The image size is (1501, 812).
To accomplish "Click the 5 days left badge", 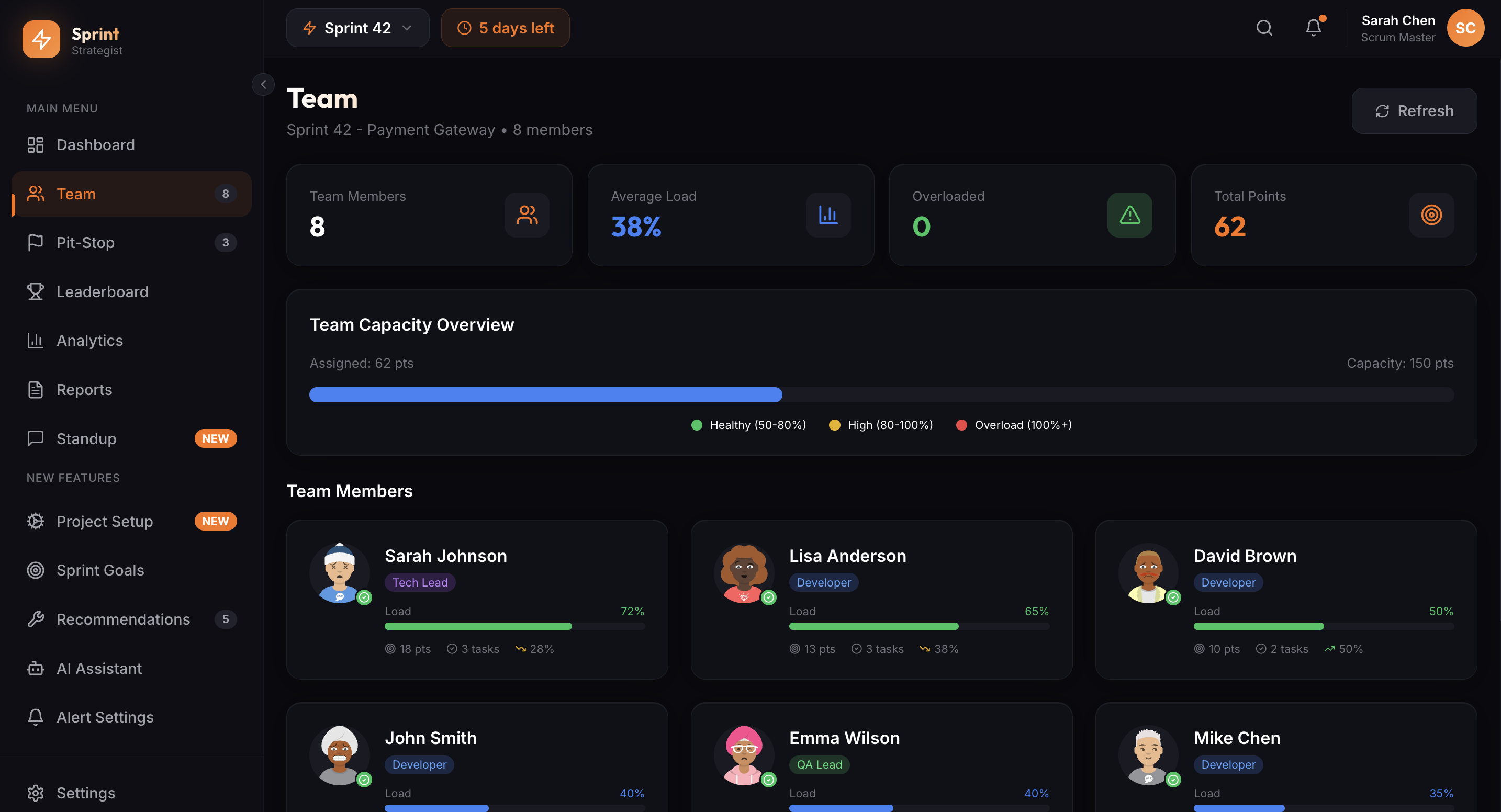I will pos(505,28).
